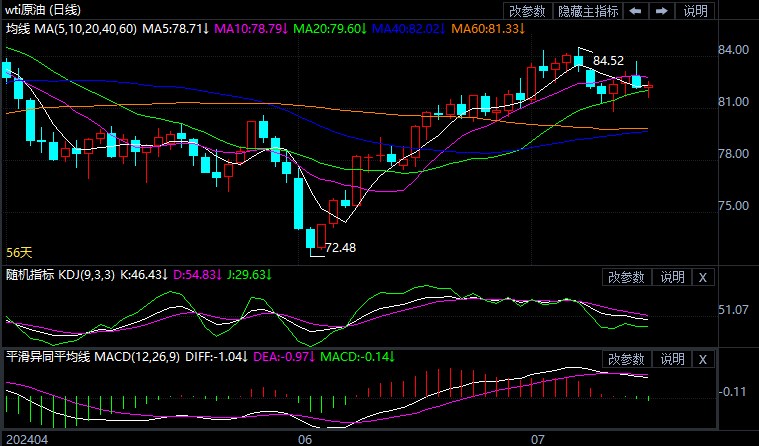Viewport: 759px width, 446px height.
Task: Click the 75.00 price axis label
Action: pos(733,206)
